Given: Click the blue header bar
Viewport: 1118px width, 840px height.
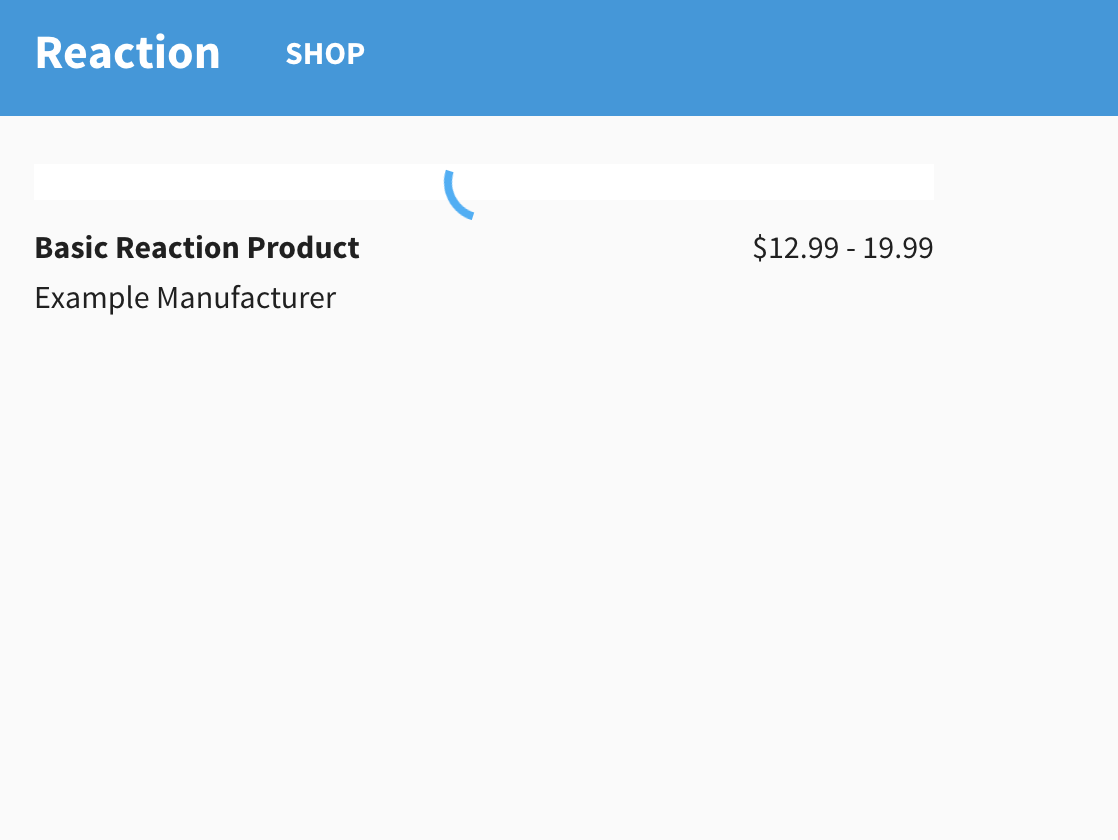Looking at the screenshot, I should pyautogui.click(x=700, y=57).
